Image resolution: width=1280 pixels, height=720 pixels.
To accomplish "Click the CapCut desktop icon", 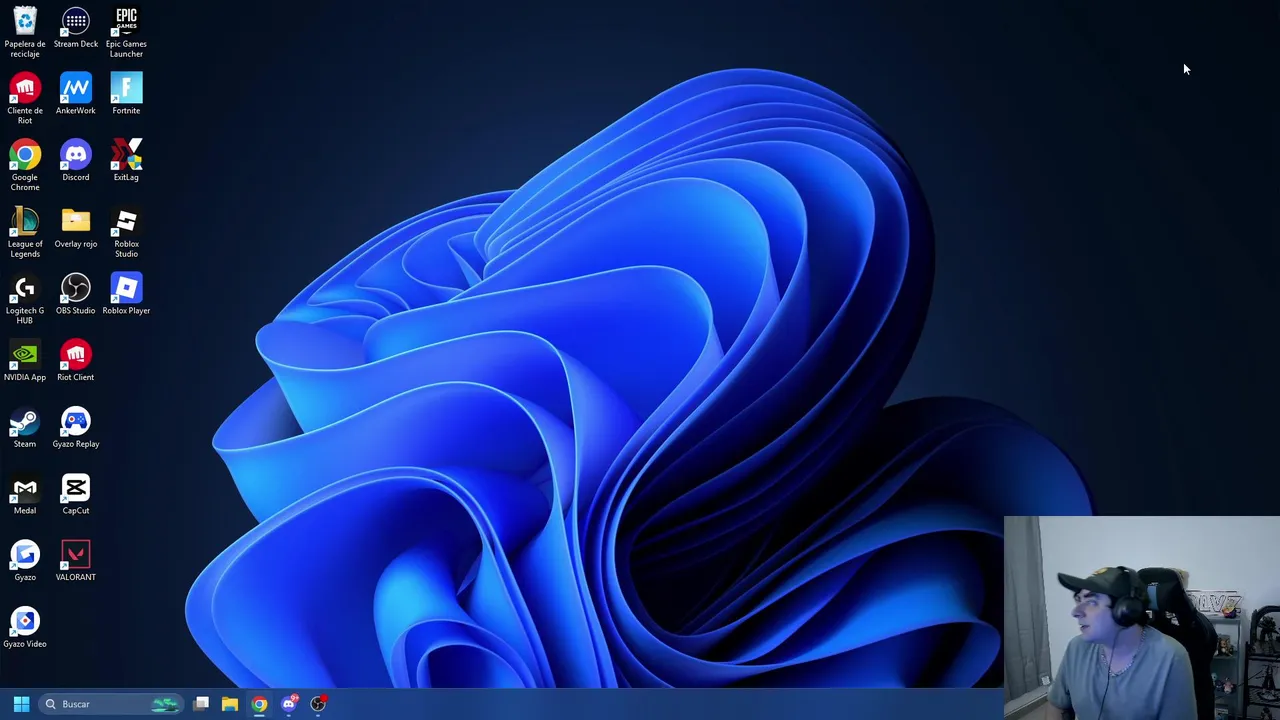I will (x=76, y=494).
